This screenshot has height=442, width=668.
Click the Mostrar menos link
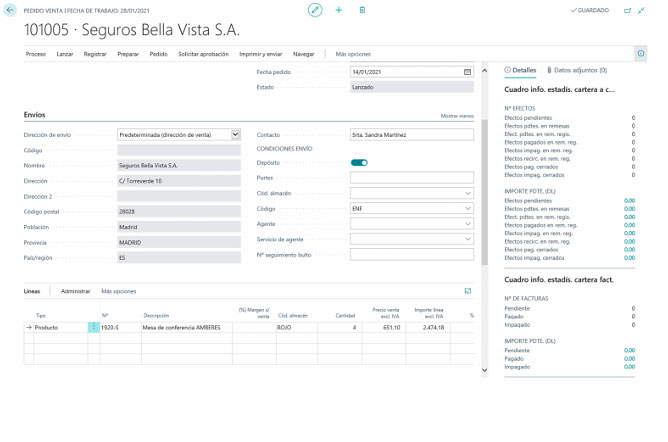pos(457,116)
